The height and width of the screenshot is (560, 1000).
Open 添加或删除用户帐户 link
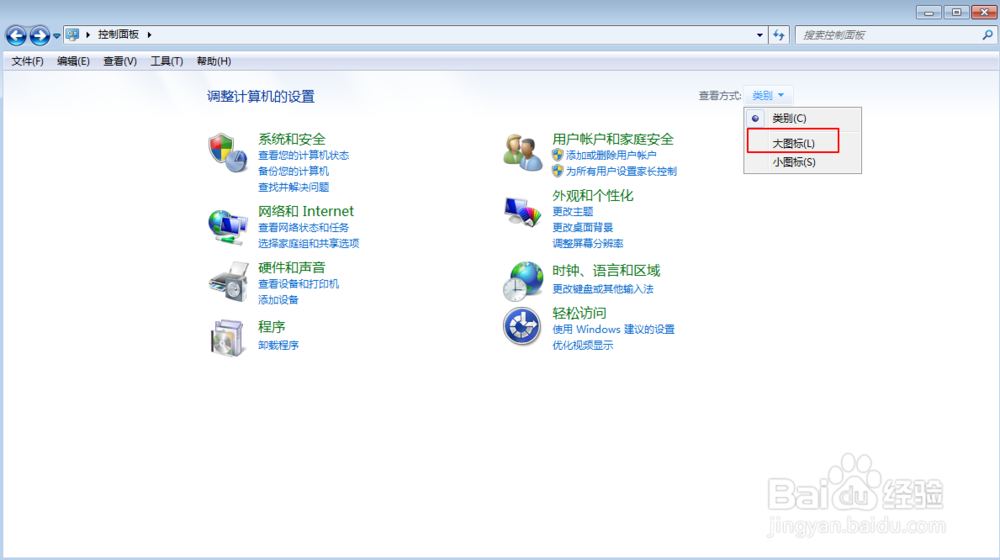point(611,155)
